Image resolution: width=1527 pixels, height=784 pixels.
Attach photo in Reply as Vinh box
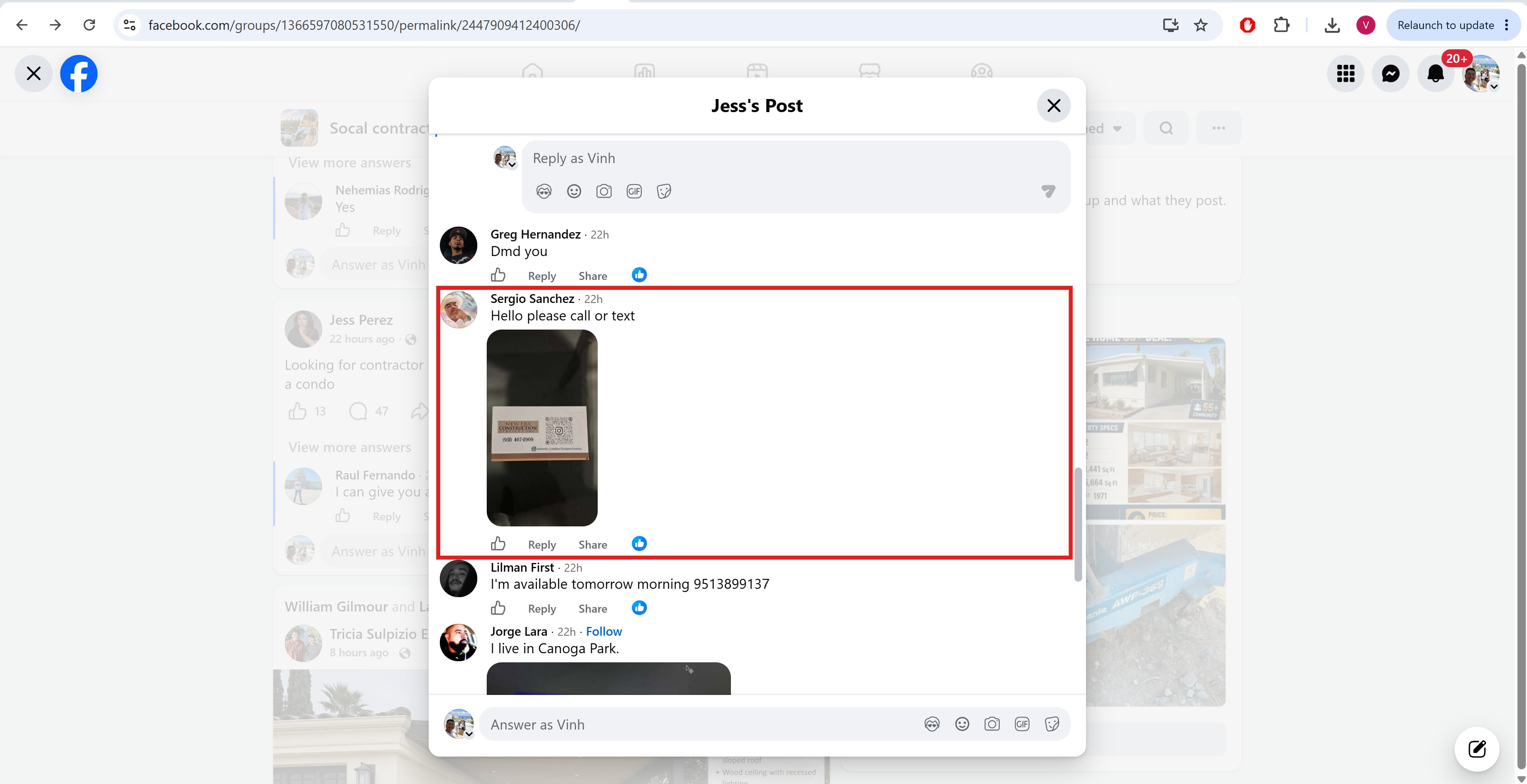pyautogui.click(x=604, y=191)
